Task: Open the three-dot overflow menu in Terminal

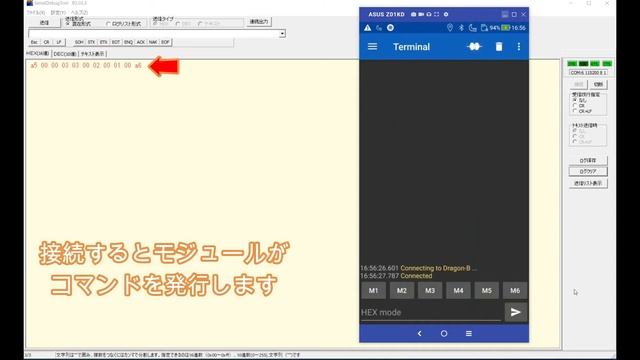Action: pyautogui.click(x=519, y=47)
